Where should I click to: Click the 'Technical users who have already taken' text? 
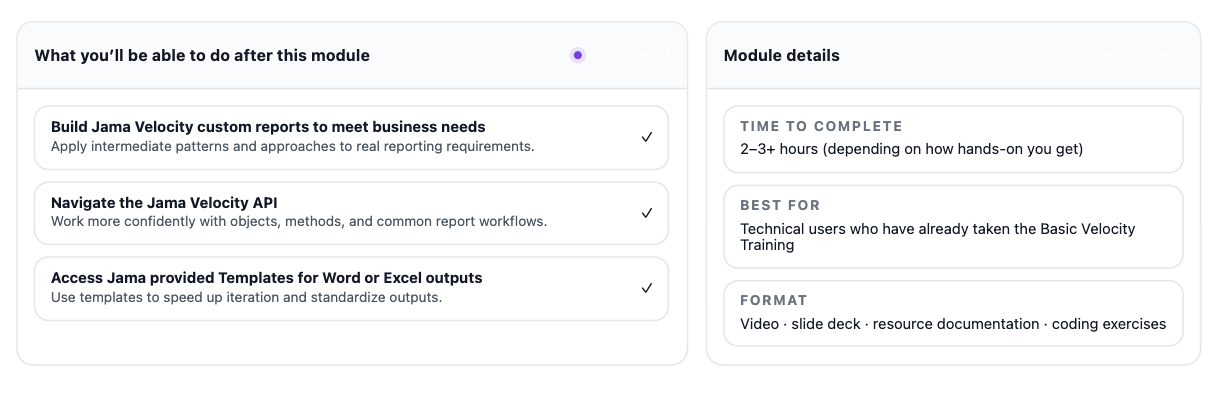938,236
